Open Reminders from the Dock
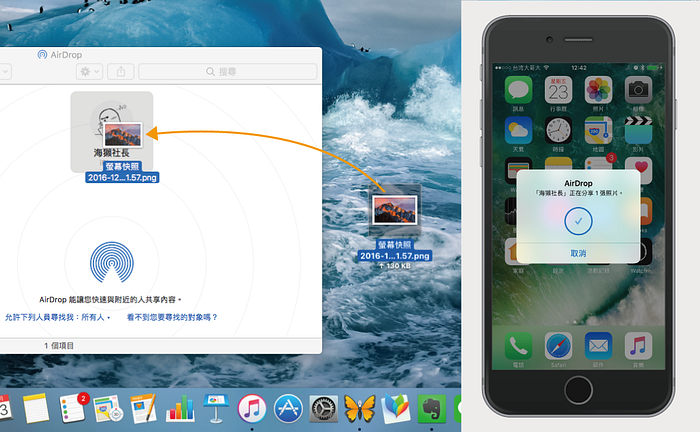 74,408
